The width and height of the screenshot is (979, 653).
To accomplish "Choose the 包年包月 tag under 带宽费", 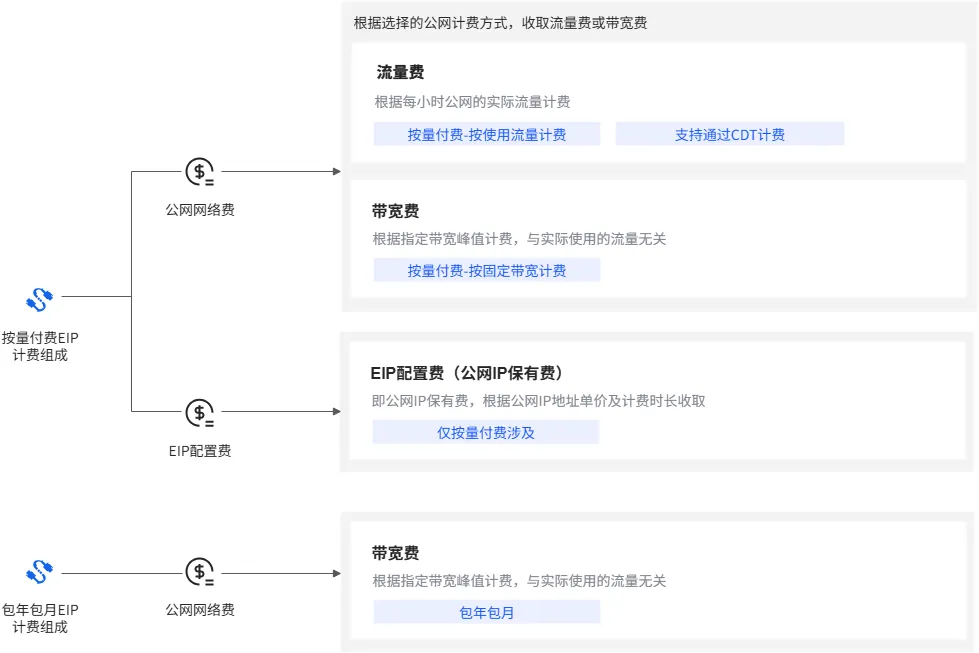I will click(x=487, y=612).
